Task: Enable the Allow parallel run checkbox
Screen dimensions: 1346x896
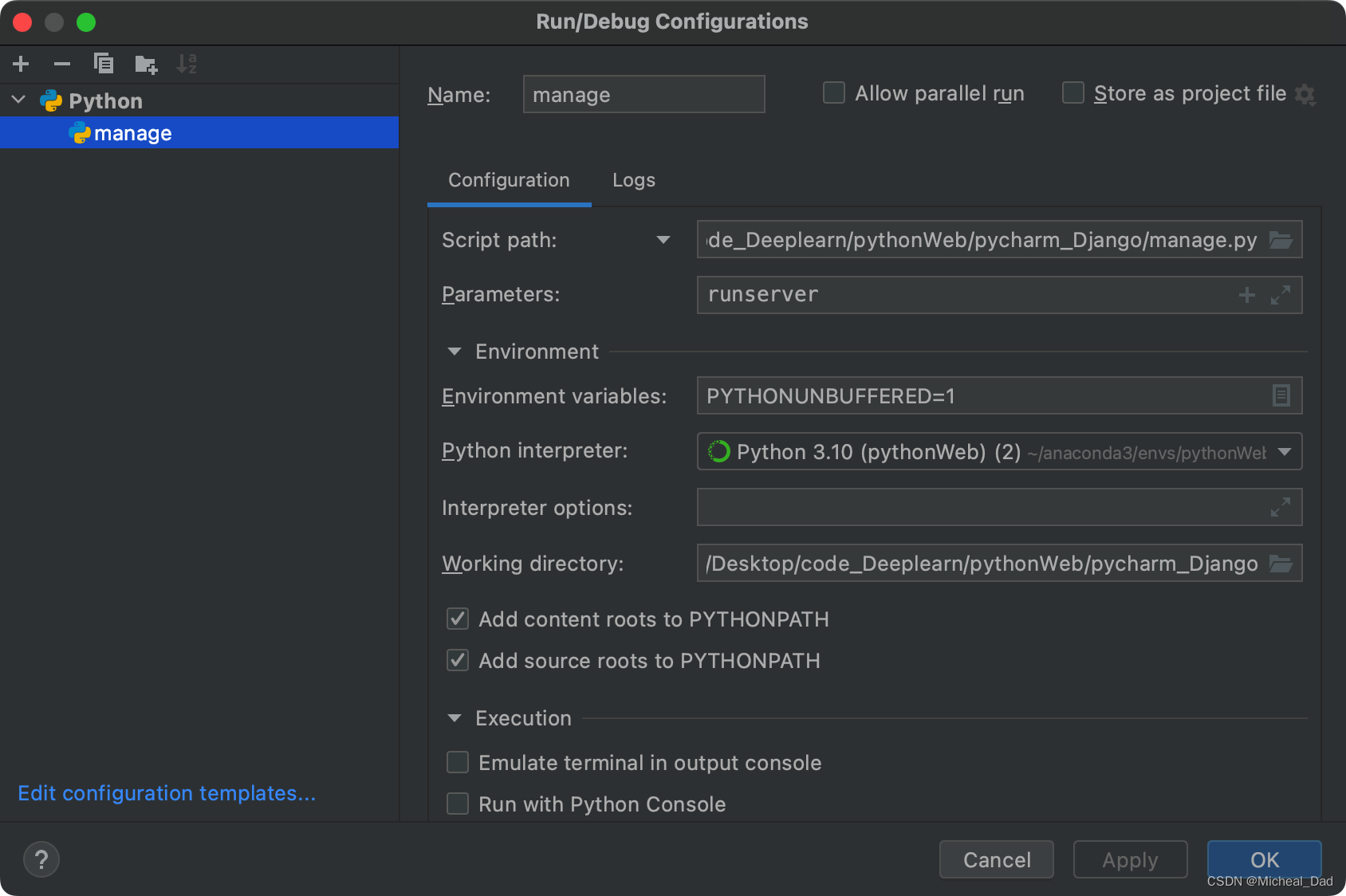Action: [x=834, y=93]
